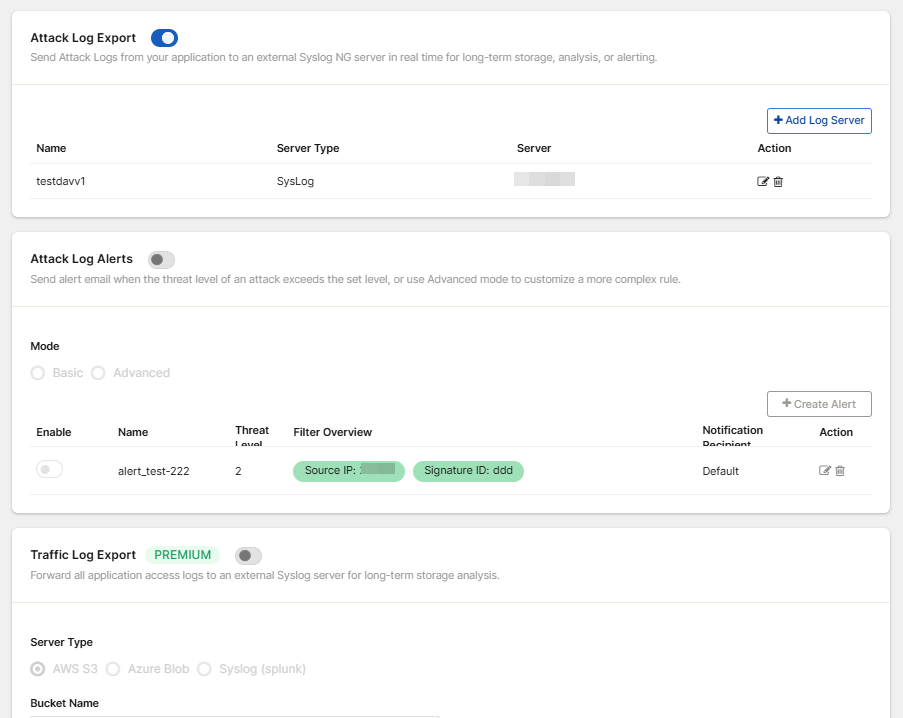Click the Signature ID: ddd filter tag

pos(468,471)
